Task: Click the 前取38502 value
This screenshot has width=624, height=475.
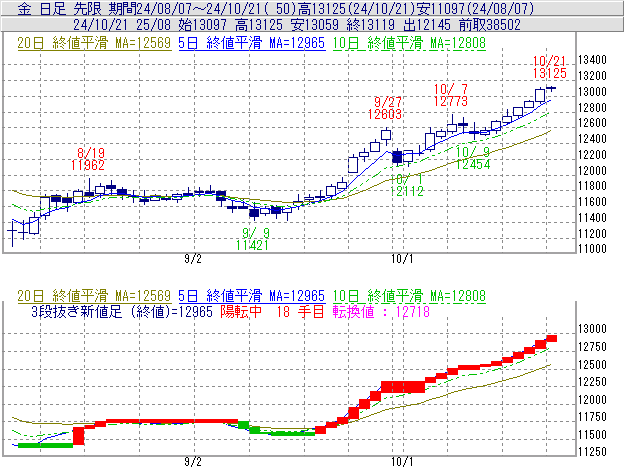Action: tap(489, 25)
